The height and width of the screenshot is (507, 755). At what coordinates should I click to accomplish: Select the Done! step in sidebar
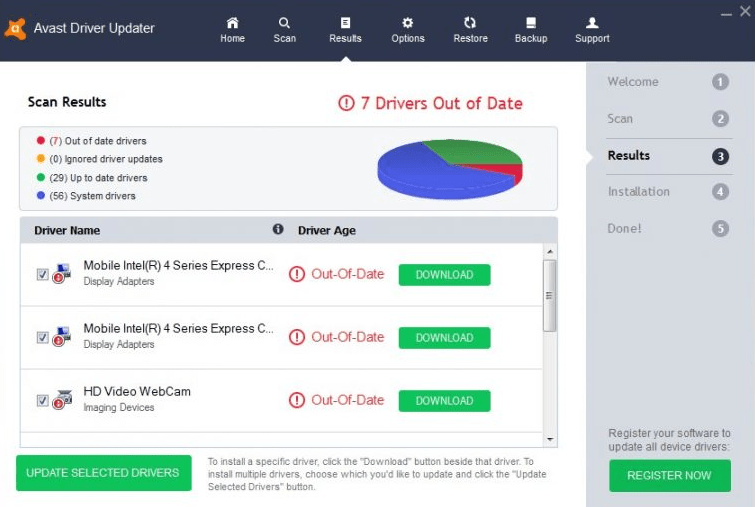point(624,228)
